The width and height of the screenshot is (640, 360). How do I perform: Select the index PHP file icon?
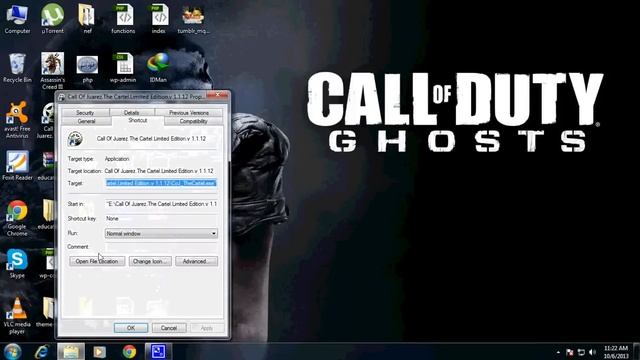pos(159,20)
